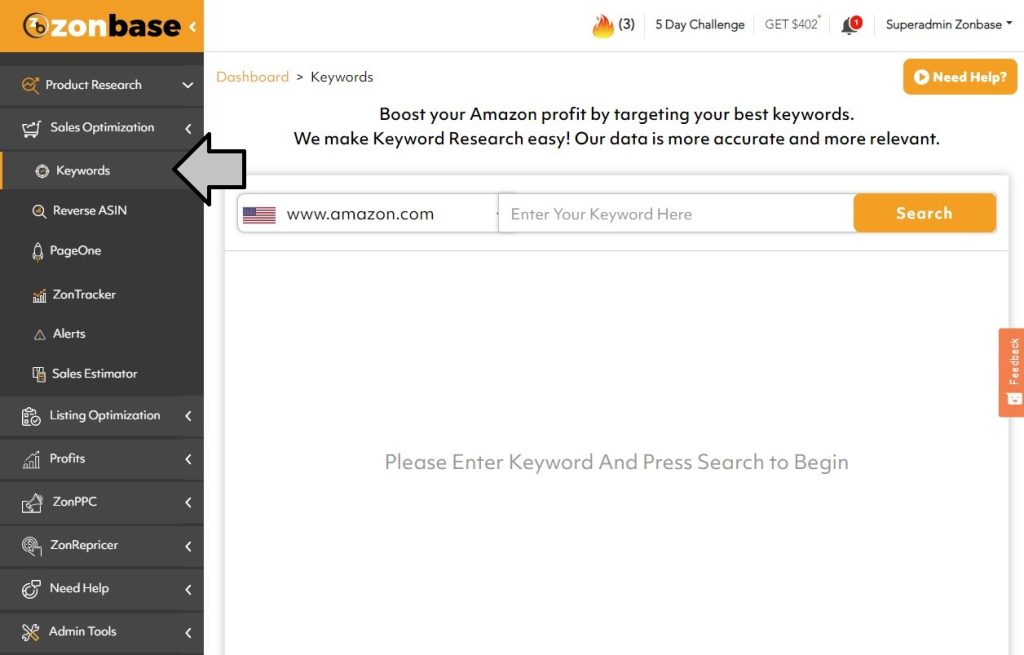This screenshot has height=655, width=1024.
Task: Open the Feedback side tab
Action: tap(1011, 372)
